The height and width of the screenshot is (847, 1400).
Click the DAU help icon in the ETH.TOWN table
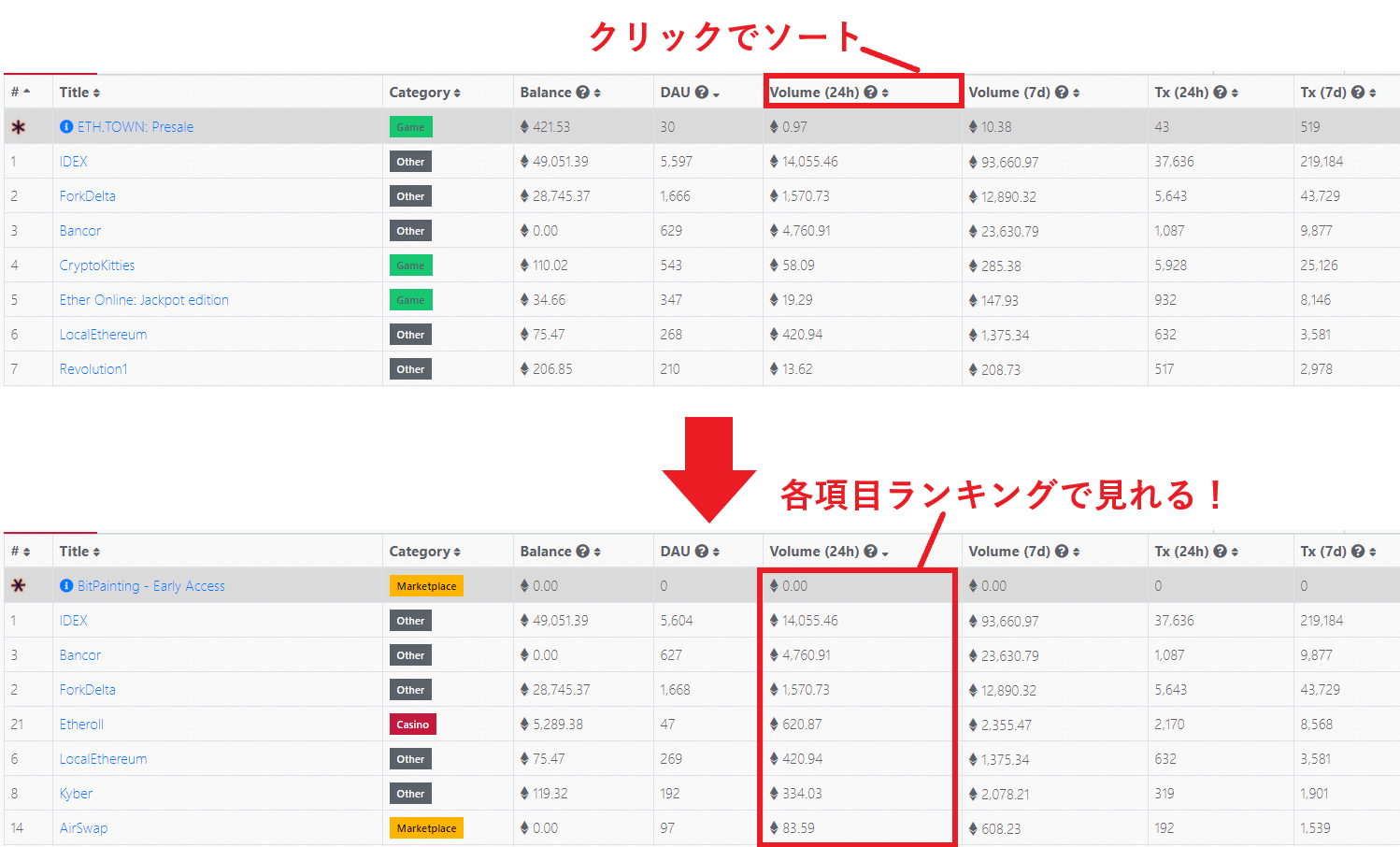(702, 93)
